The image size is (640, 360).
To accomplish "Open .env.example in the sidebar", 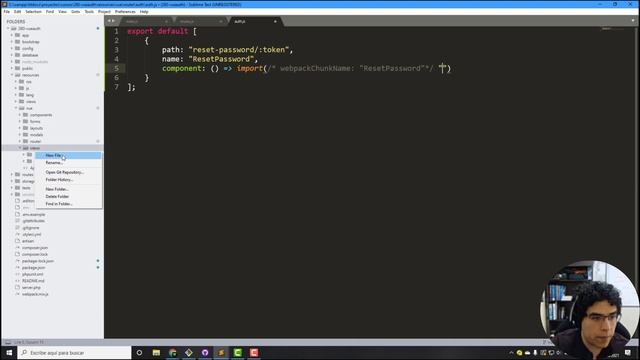I will 33,214.
